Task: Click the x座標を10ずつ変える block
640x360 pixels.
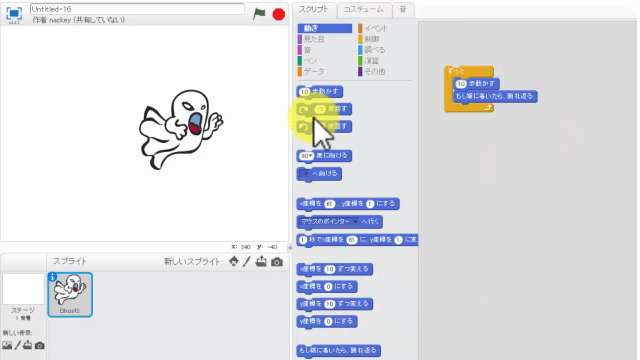Action: (334, 269)
